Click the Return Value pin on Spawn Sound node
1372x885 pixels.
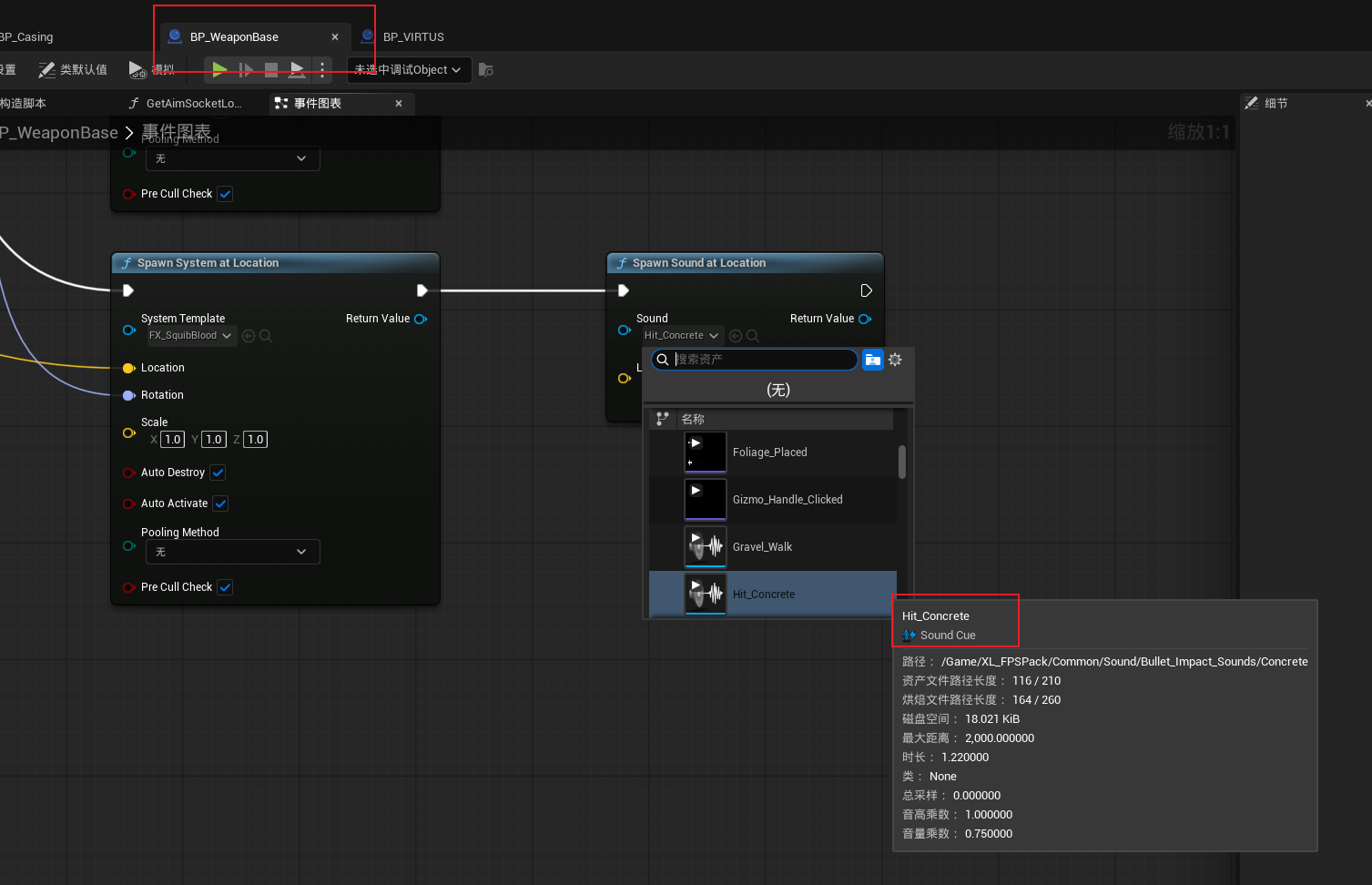[x=865, y=319]
